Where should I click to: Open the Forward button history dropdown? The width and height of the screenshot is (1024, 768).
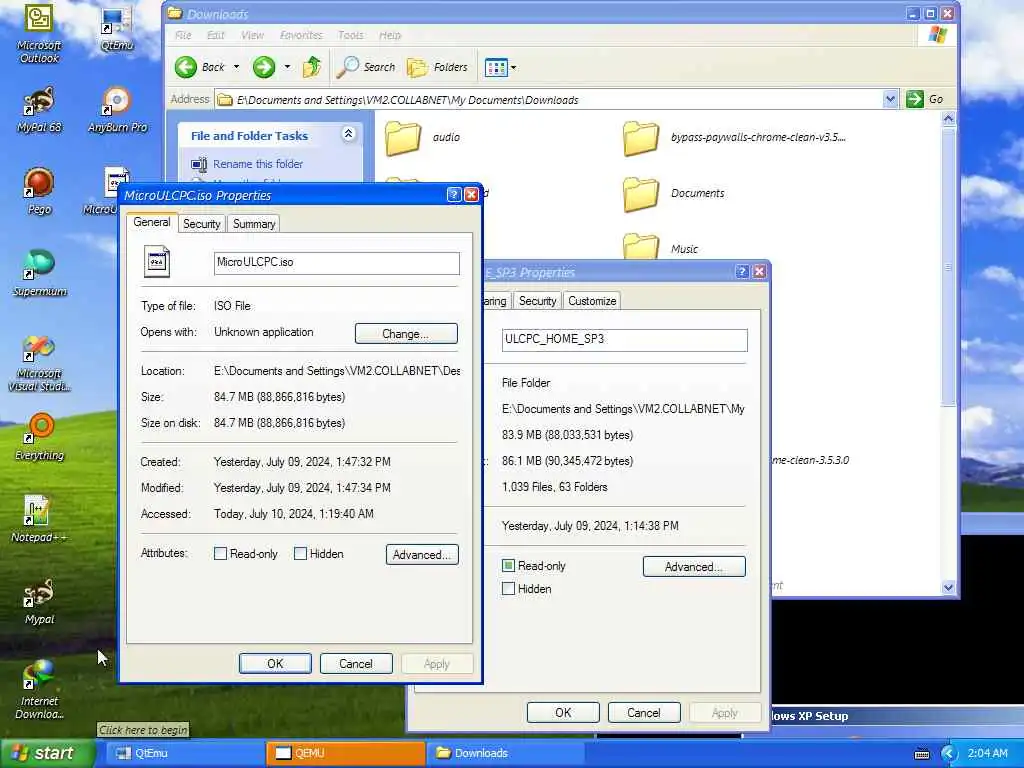287,67
